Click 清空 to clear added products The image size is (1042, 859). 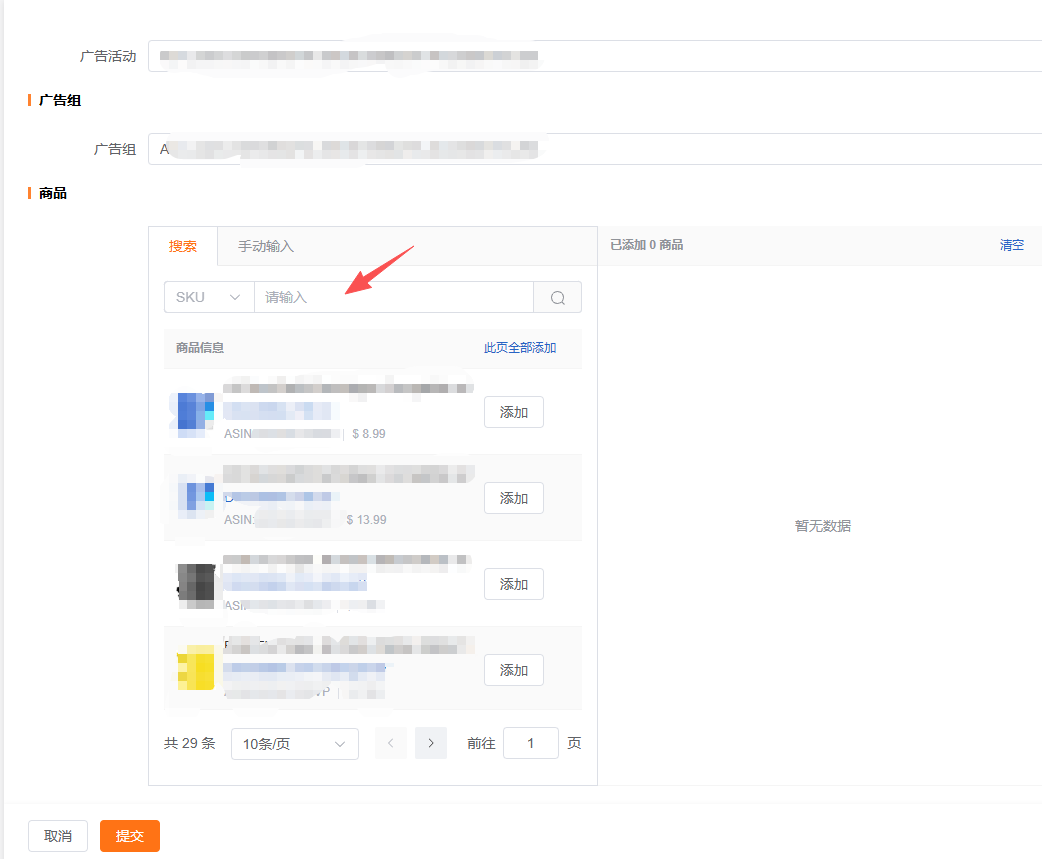1012,245
